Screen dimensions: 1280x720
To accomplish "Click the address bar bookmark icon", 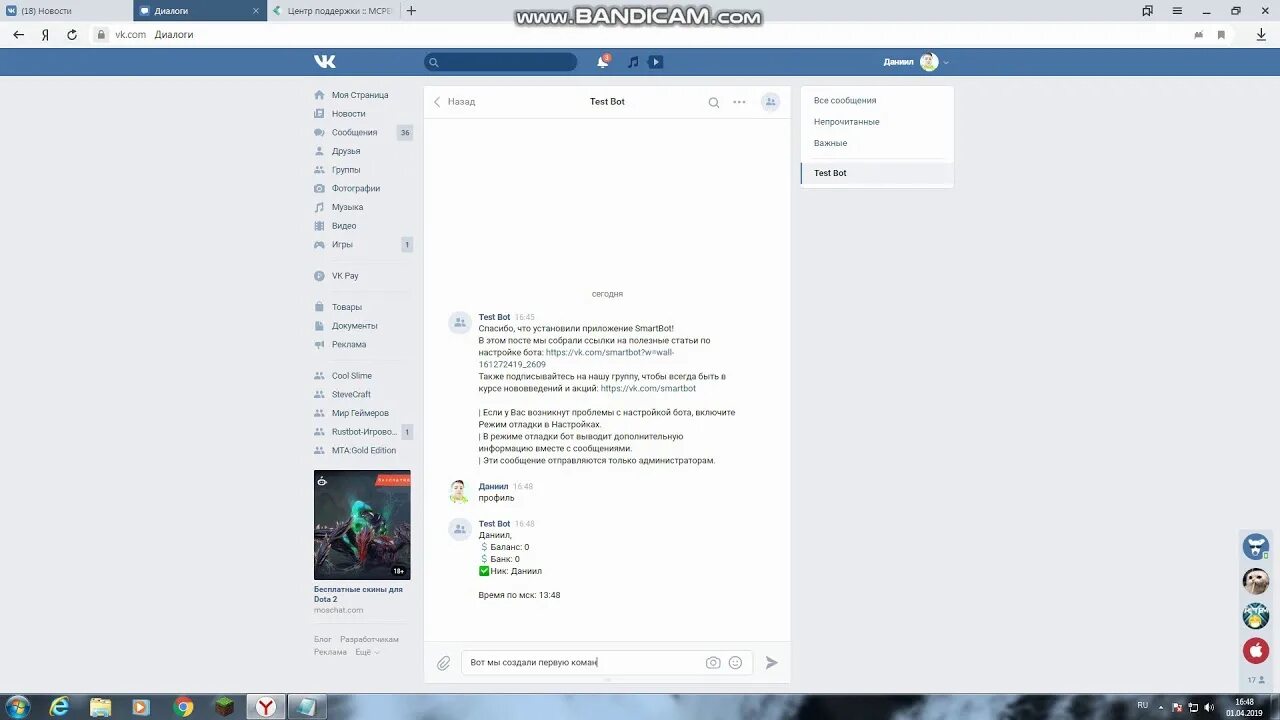I will point(1221,34).
